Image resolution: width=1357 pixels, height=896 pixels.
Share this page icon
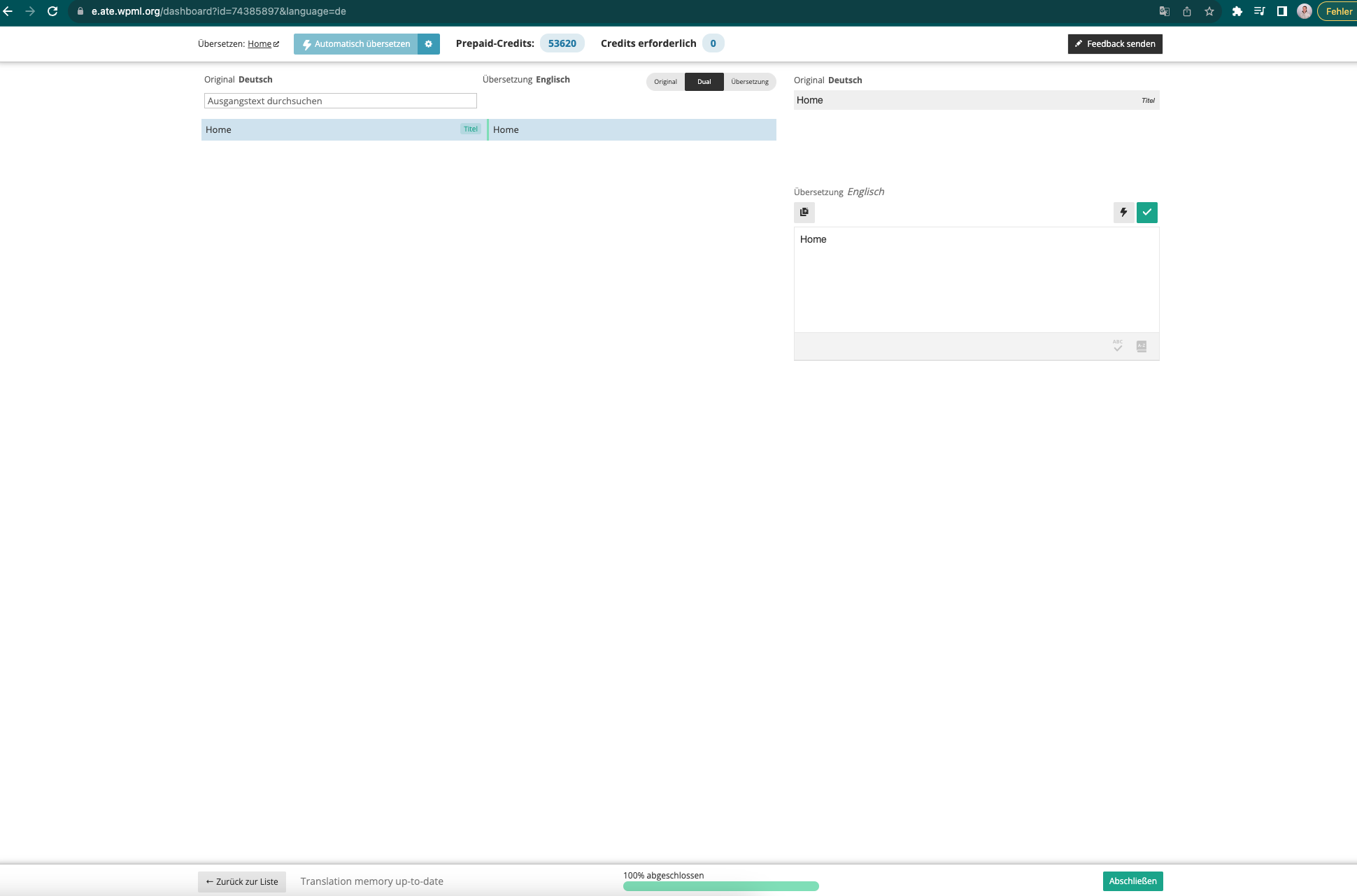point(1187,11)
